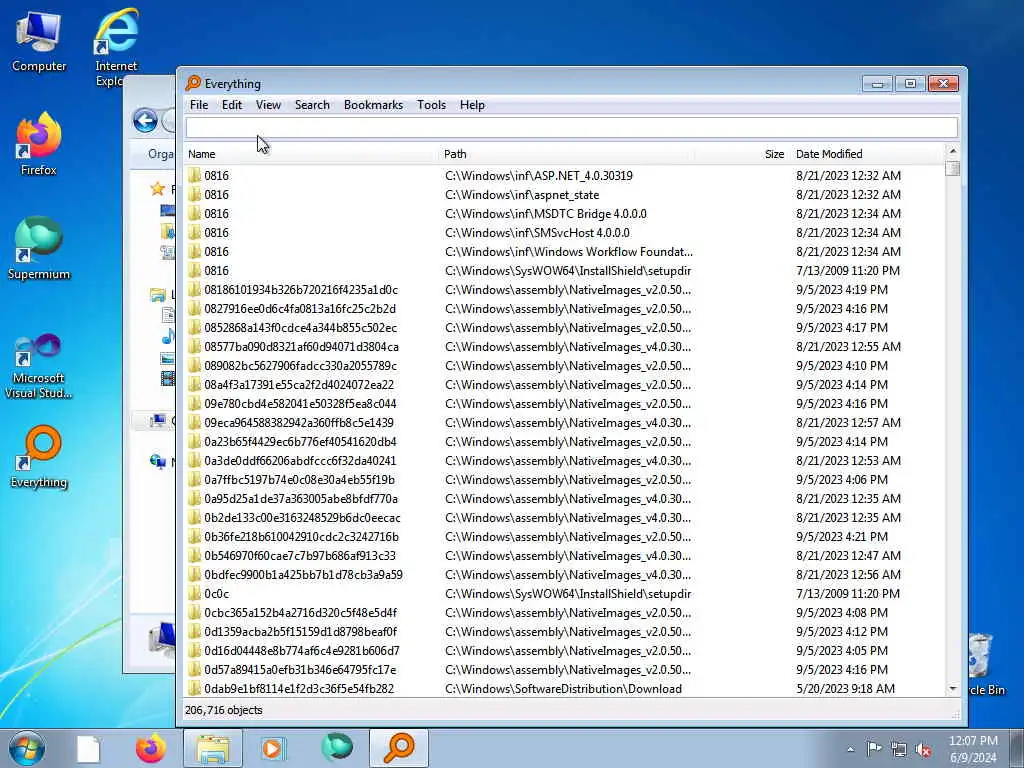Viewport: 1024px width, 768px height.
Task: Select the 0816 folder in MSDTC Bridge 4.0.0.0
Action: [x=565, y=214]
